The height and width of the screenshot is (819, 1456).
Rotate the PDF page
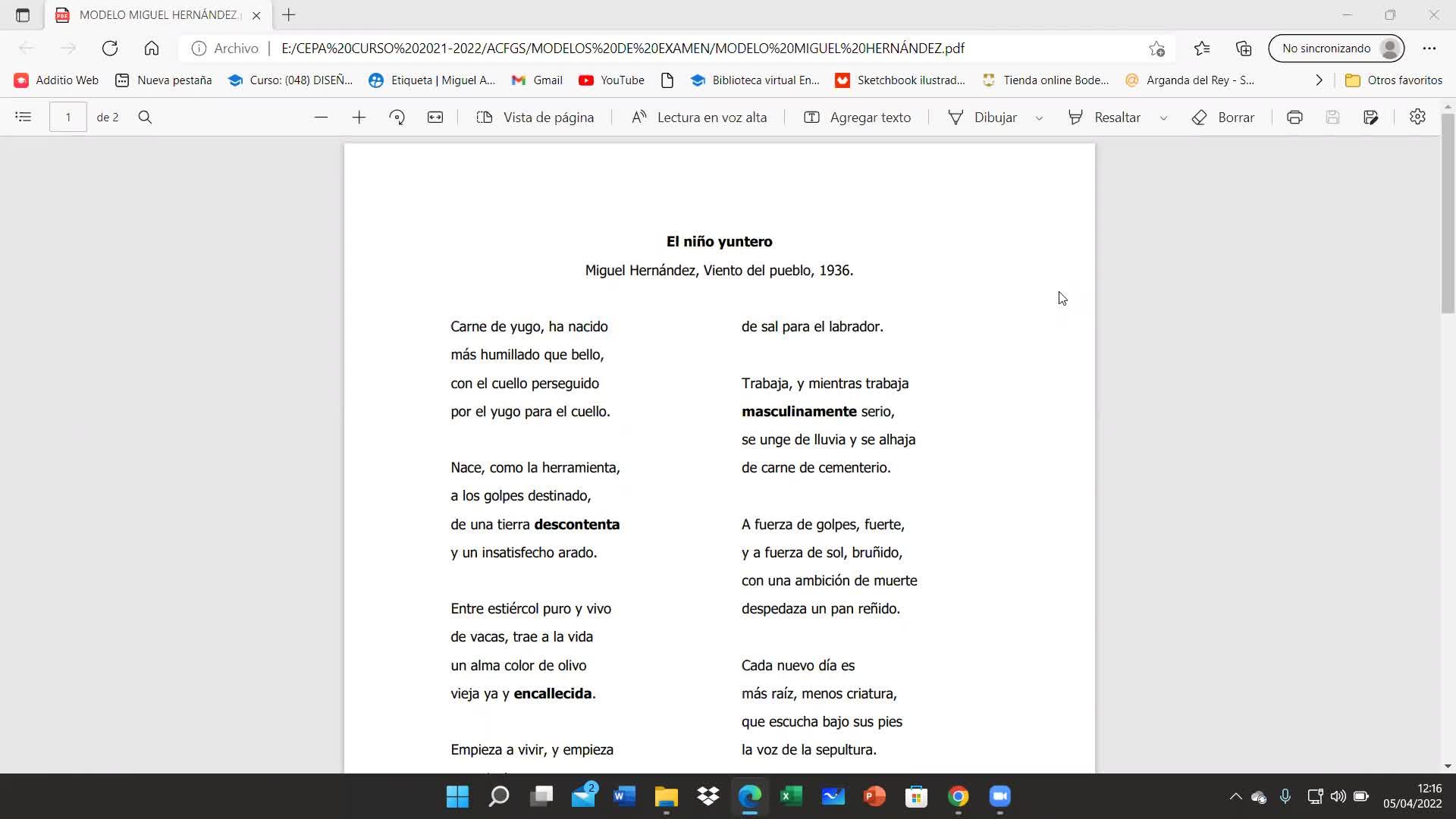pos(397,117)
